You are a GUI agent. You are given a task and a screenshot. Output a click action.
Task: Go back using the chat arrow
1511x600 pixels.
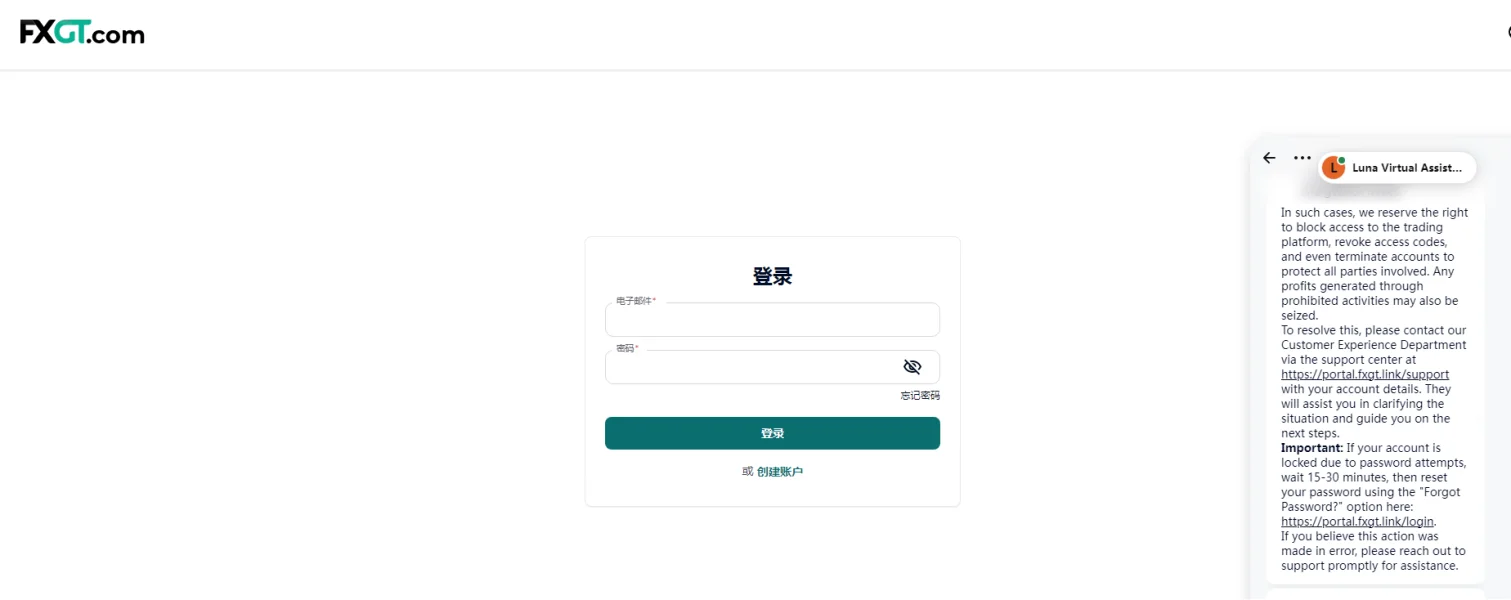1269,158
